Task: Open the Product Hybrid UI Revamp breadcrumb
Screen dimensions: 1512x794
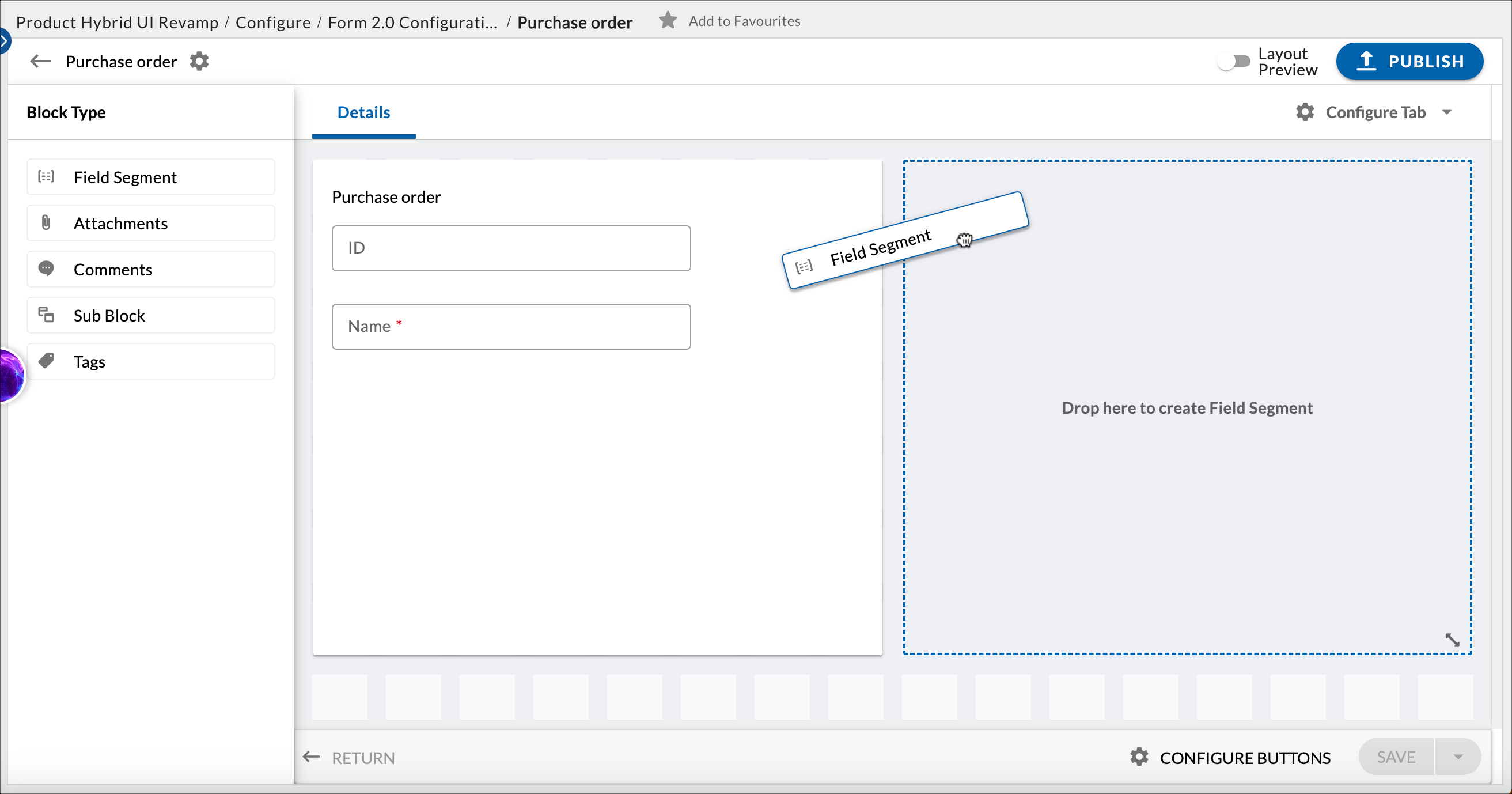Action: click(x=116, y=22)
